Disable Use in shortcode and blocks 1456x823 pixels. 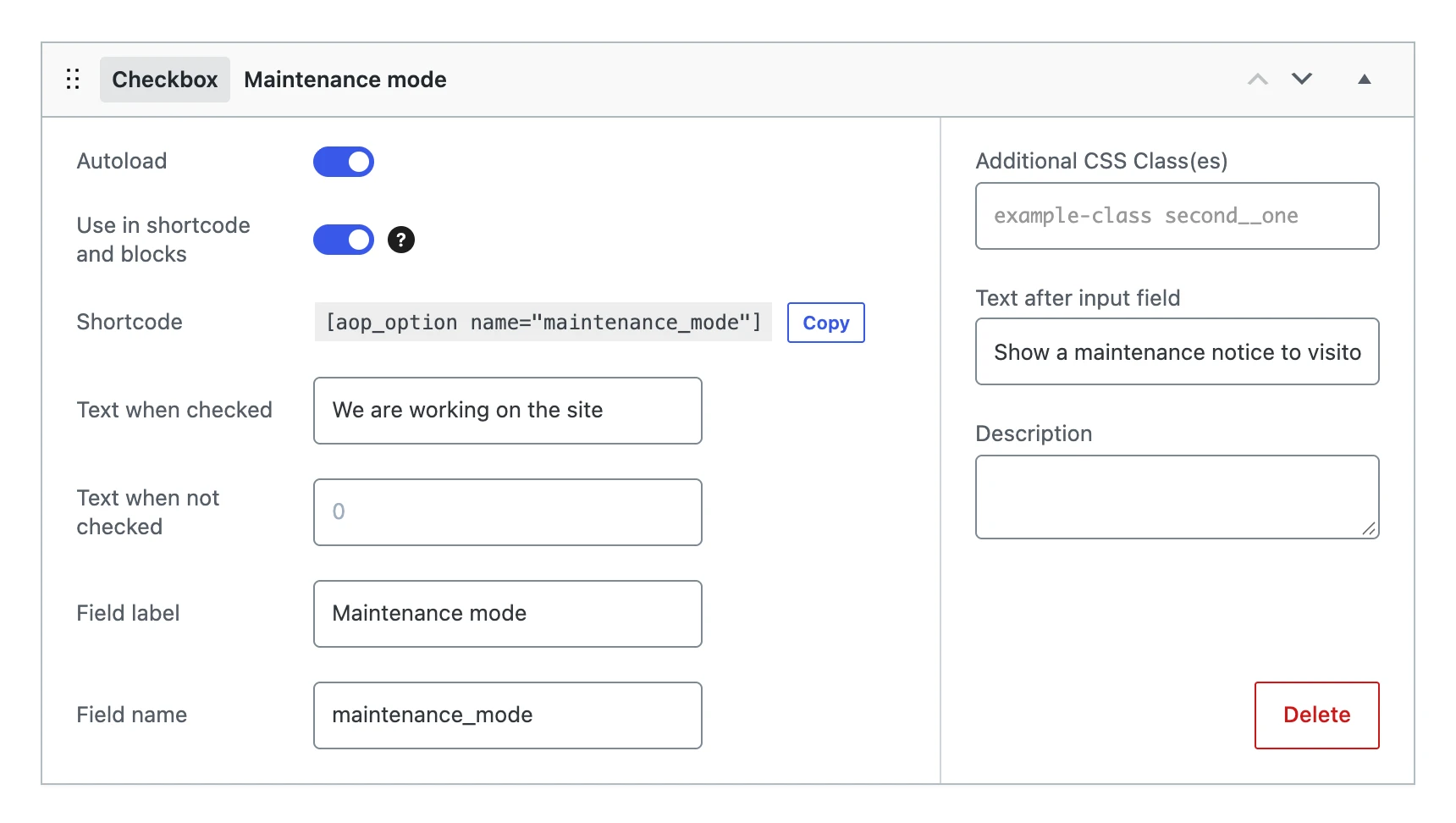(x=344, y=240)
